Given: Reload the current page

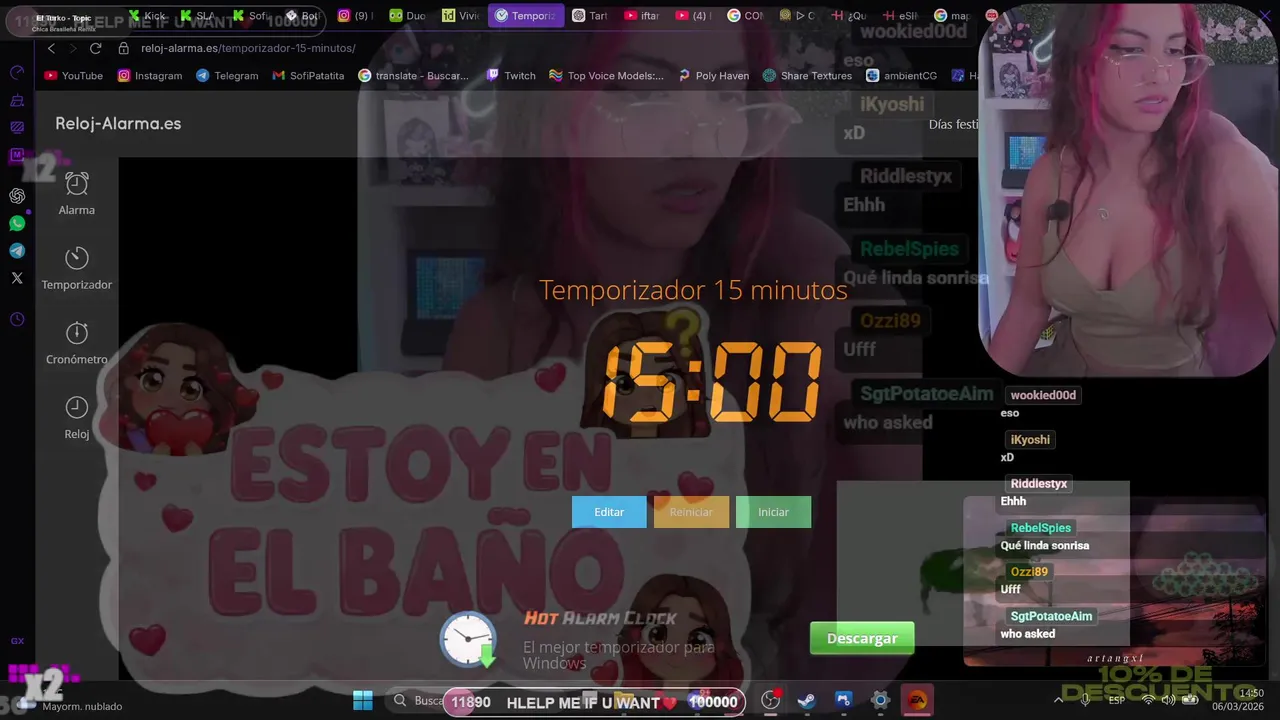Looking at the screenshot, I should click(x=96, y=48).
